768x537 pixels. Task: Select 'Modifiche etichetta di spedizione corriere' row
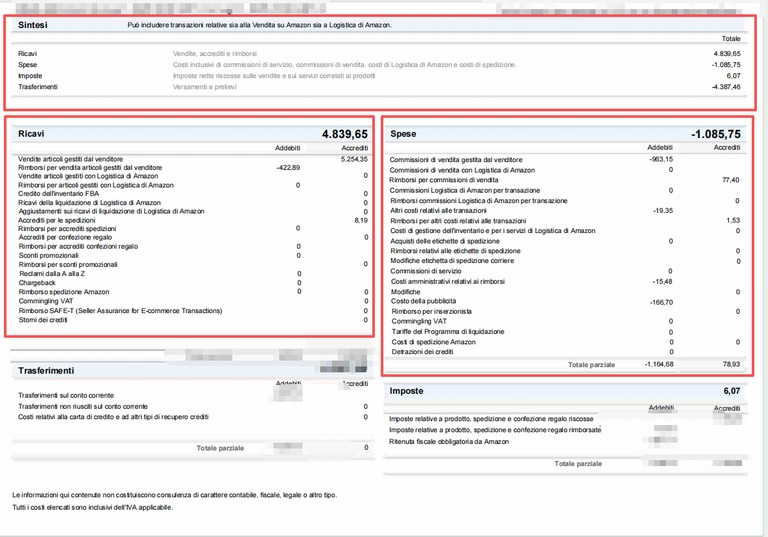click(x=566, y=261)
